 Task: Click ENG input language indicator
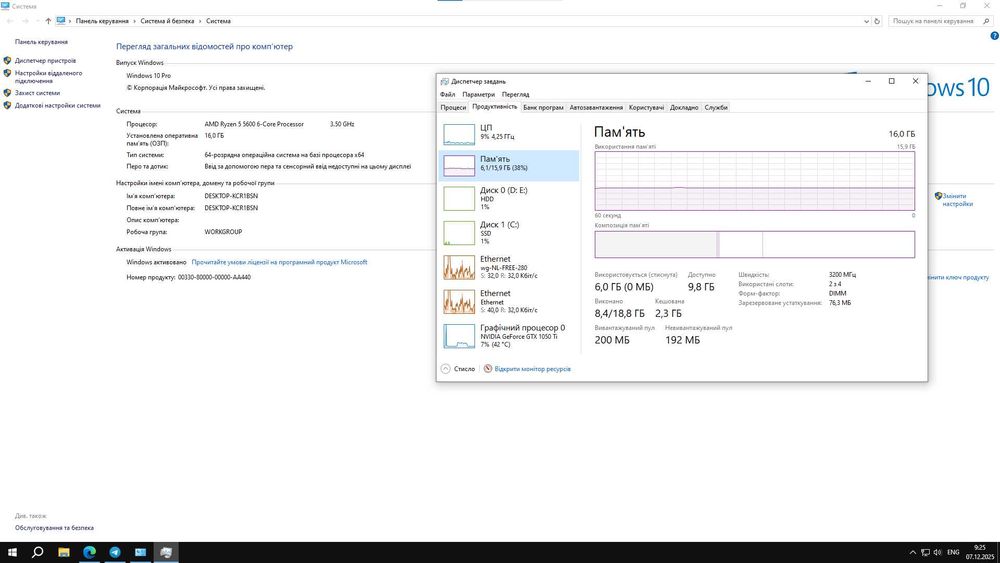coord(953,552)
